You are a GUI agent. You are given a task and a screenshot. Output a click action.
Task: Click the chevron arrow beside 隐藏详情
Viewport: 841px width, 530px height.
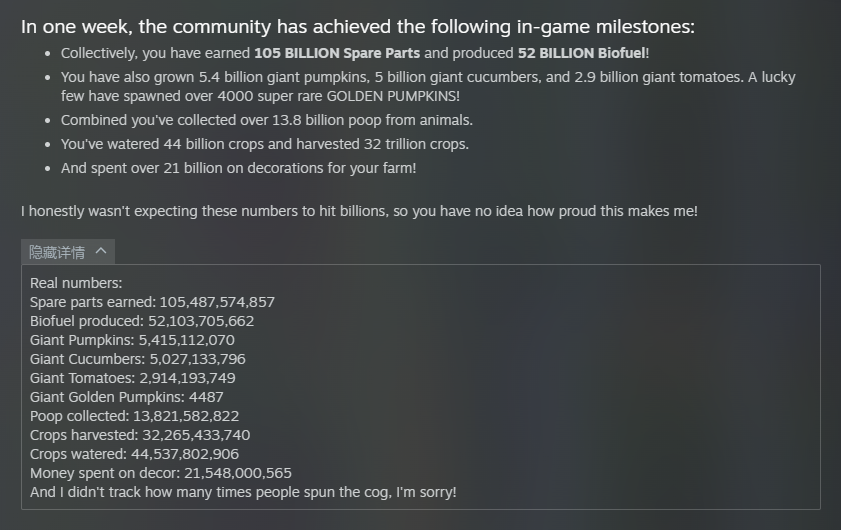tap(101, 251)
